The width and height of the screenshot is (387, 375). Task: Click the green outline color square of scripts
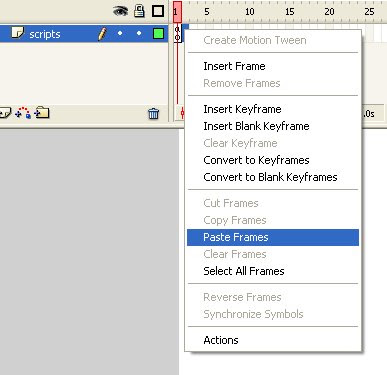tap(158, 33)
